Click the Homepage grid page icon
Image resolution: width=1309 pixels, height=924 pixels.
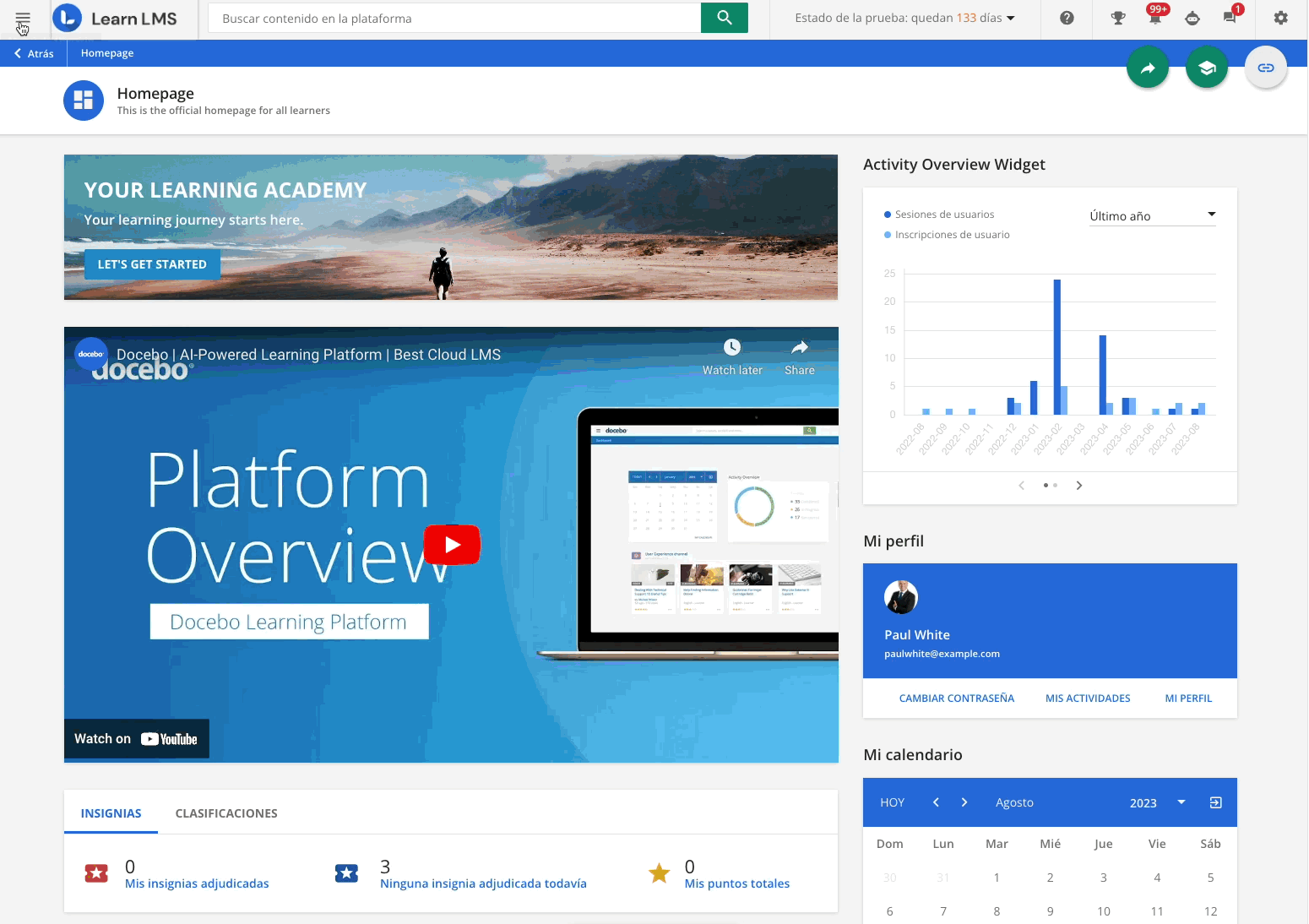point(84,101)
